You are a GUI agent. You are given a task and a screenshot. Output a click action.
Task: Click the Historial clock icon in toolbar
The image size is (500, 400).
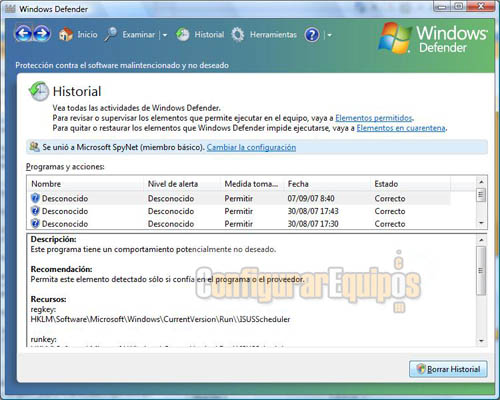(182, 34)
